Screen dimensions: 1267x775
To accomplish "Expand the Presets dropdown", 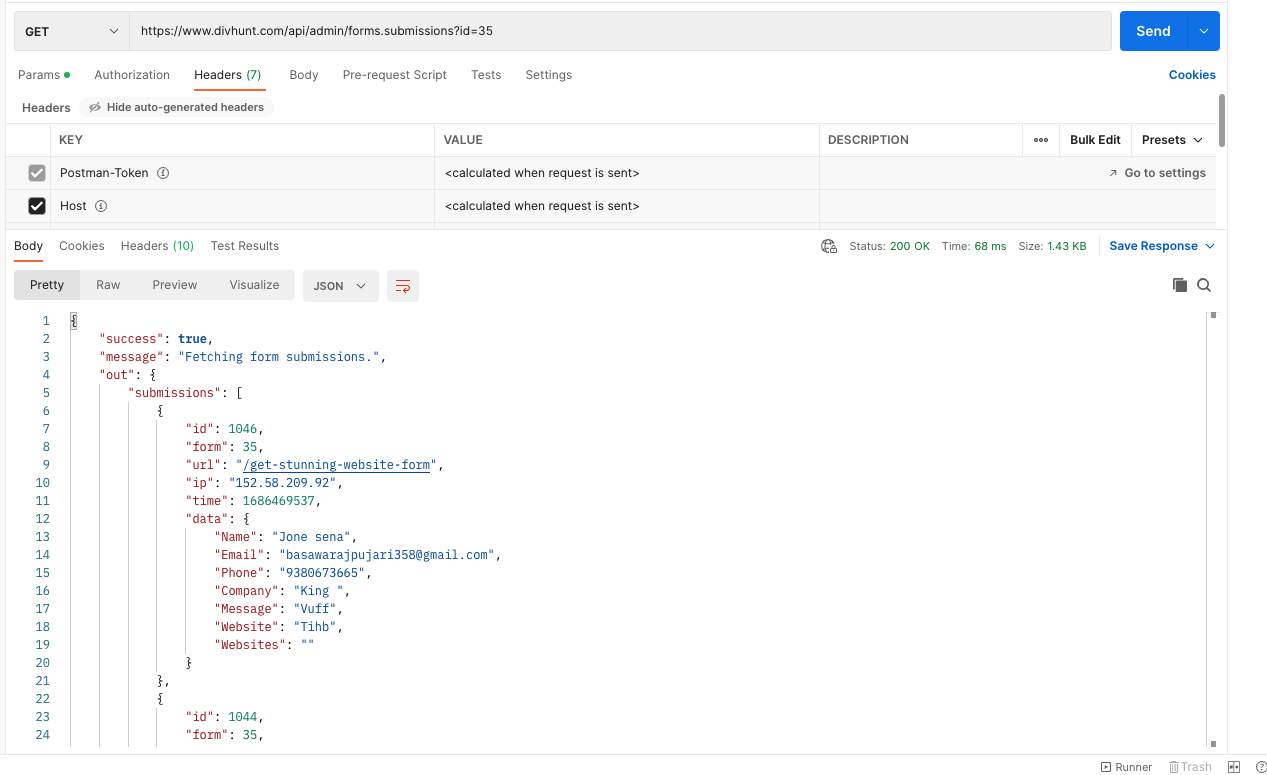I will pyautogui.click(x=1172, y=140).
